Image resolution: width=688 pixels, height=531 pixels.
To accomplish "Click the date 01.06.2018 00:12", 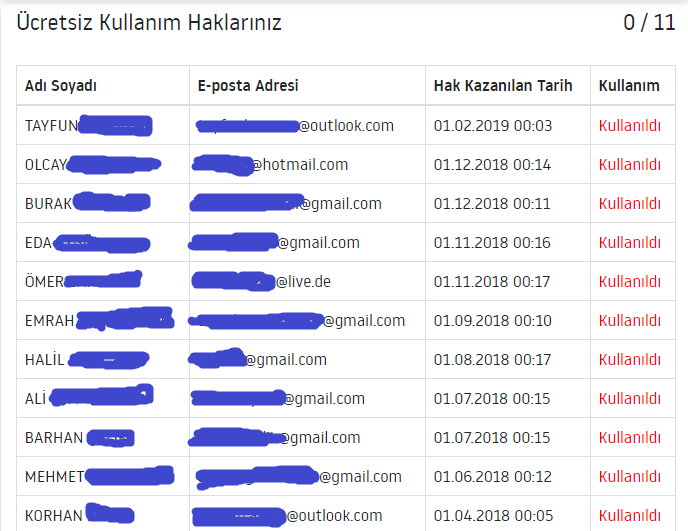I will click(x=492, y=477).
